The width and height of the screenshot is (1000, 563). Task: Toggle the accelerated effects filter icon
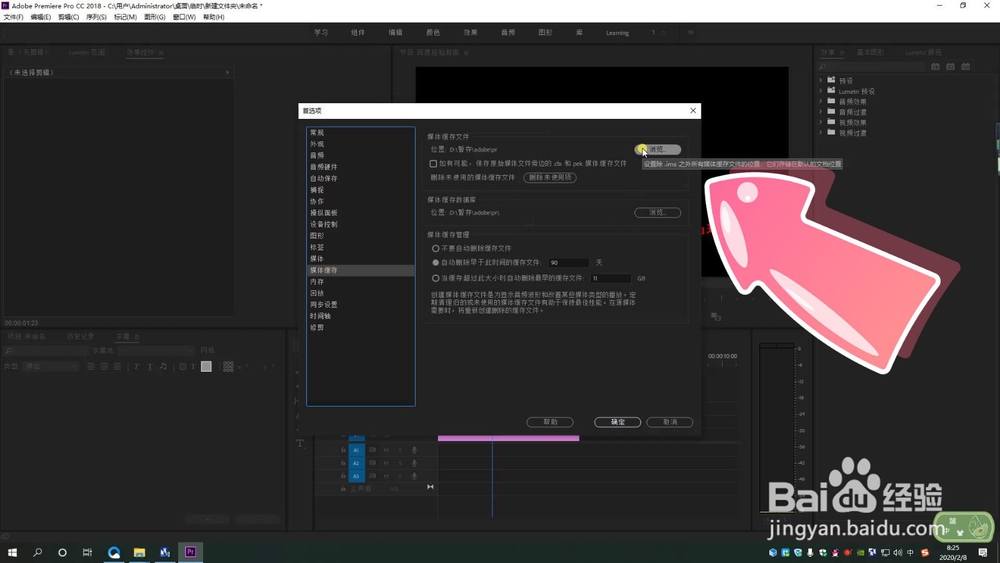pos(935,66)
